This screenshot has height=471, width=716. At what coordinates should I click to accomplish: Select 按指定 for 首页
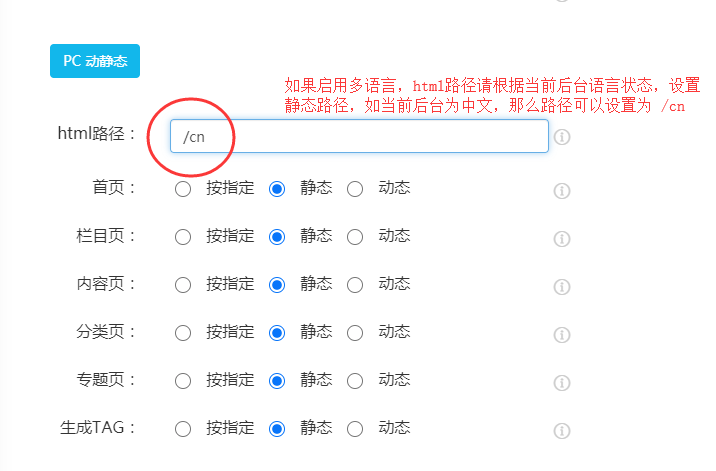183,188
